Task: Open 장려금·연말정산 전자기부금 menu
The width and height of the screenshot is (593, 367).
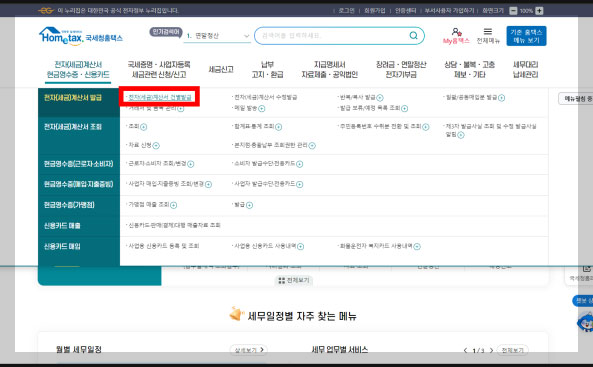Action: [x=401, y=70]
